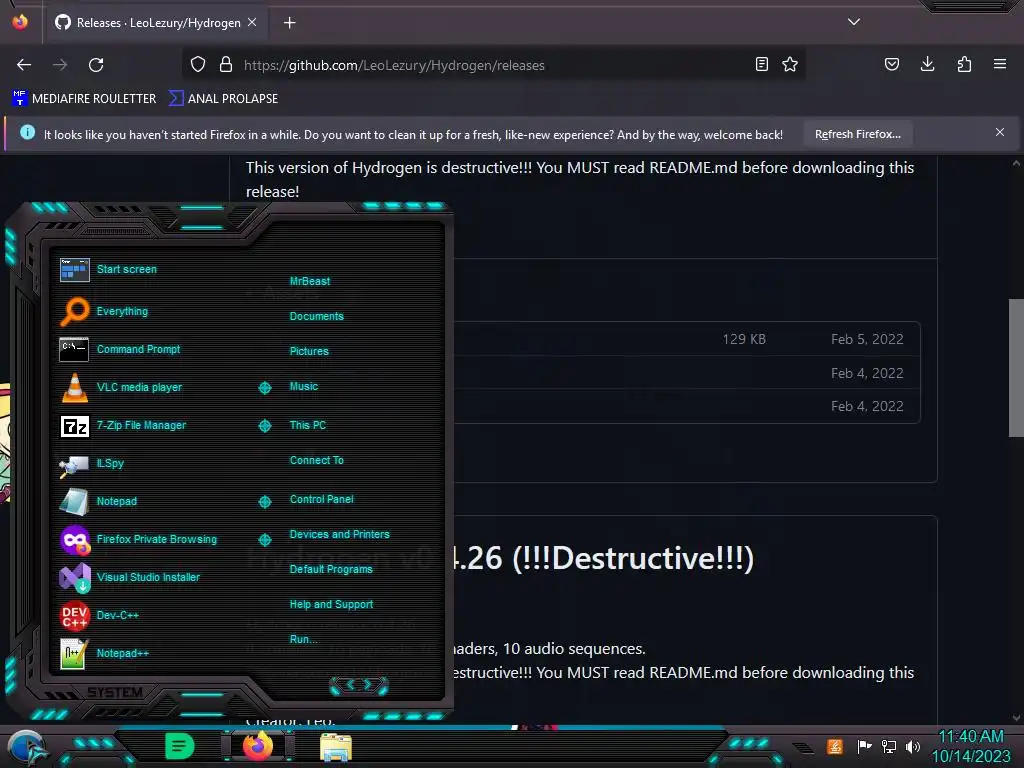Viewport: 1024px width, 768px height.
Task: Select Run... in start menu
Action: 304,639
